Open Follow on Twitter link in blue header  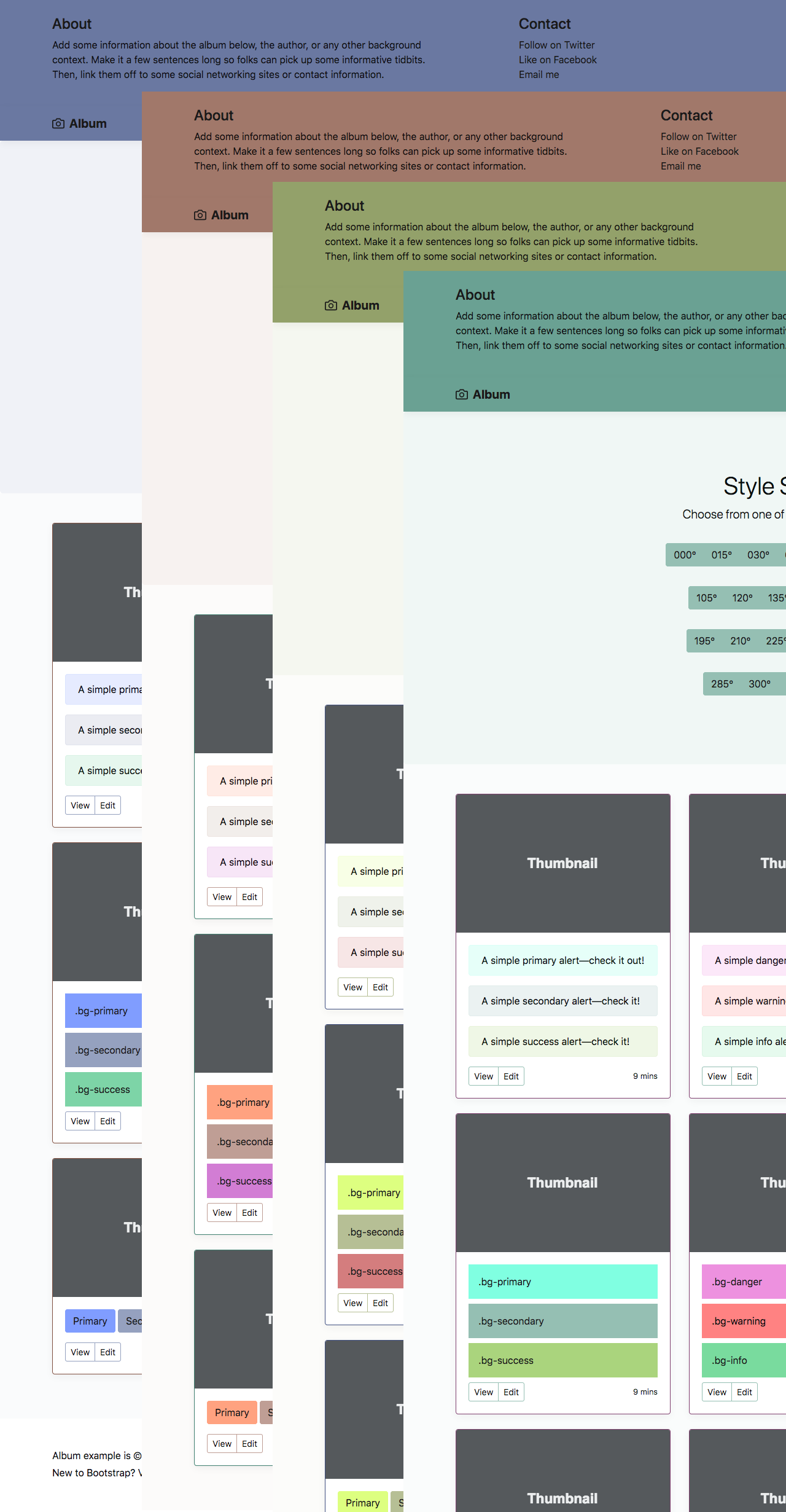click(556, 45)
